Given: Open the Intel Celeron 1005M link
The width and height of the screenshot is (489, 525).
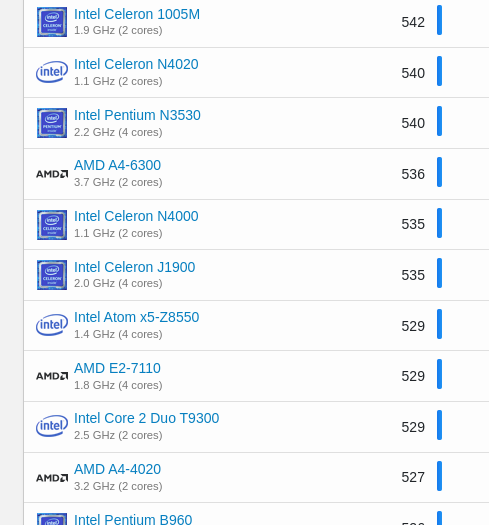Looking at the screenshot, I should click(x=137, y=14).
